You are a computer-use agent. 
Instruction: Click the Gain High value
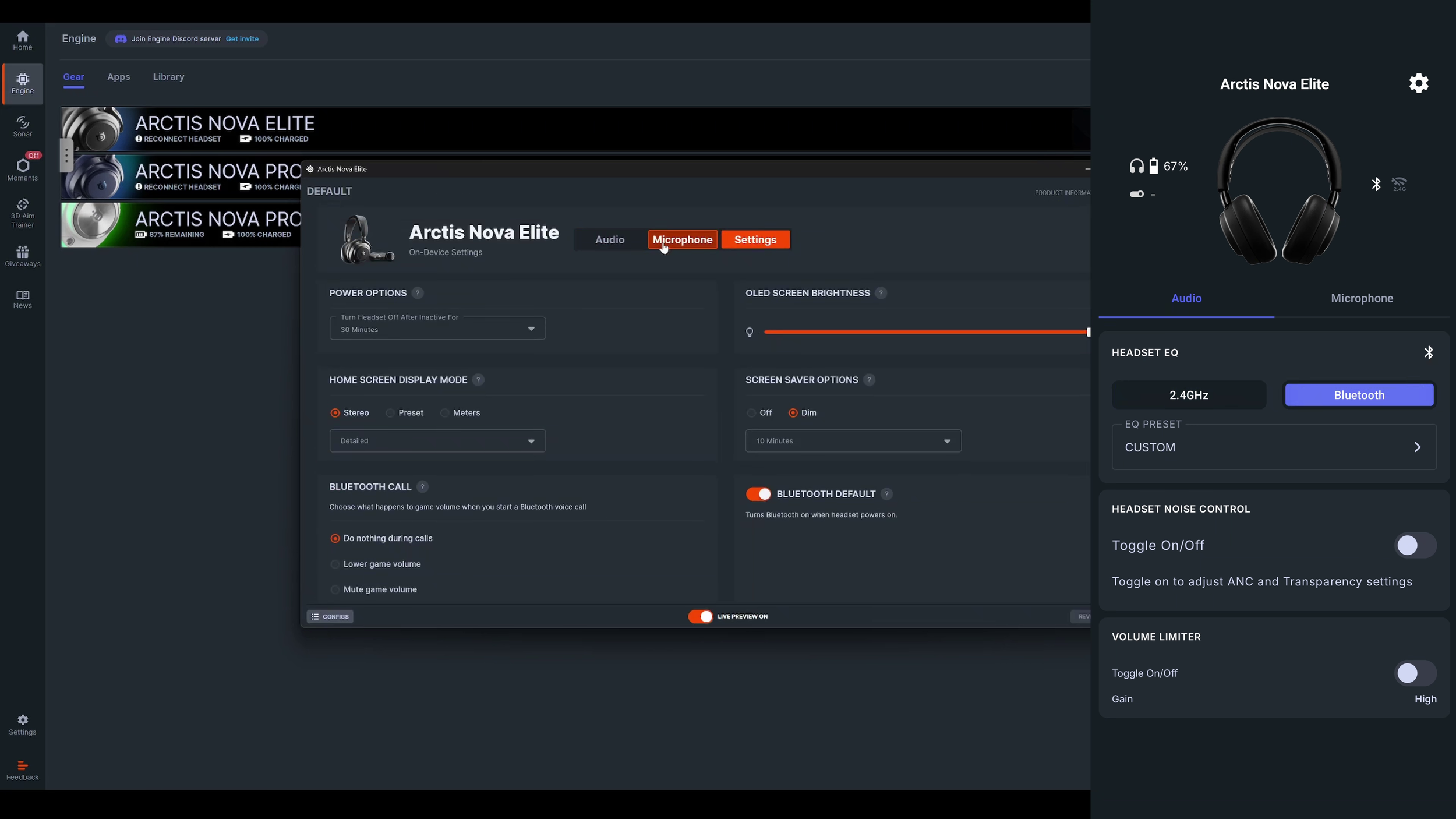point(1425,699)
